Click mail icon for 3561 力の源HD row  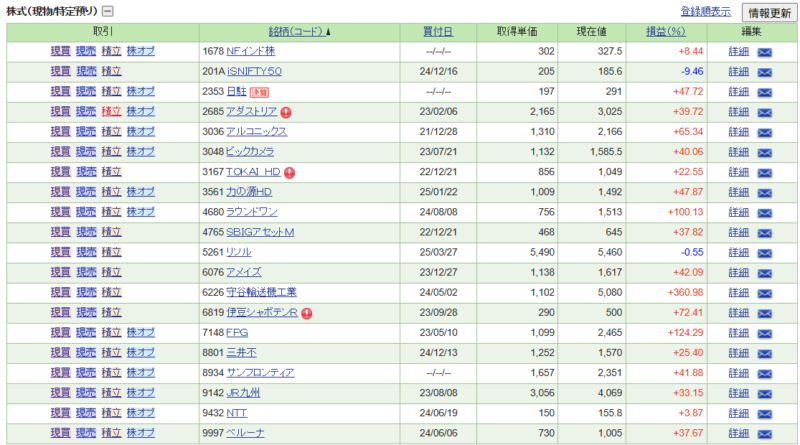click(x=764, y=193)
